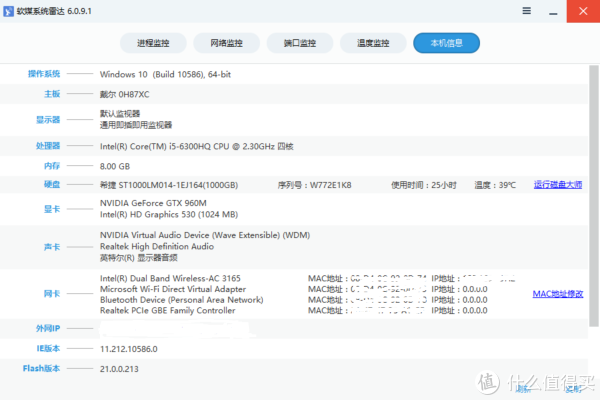Click the 操作系统 row label

44,74
